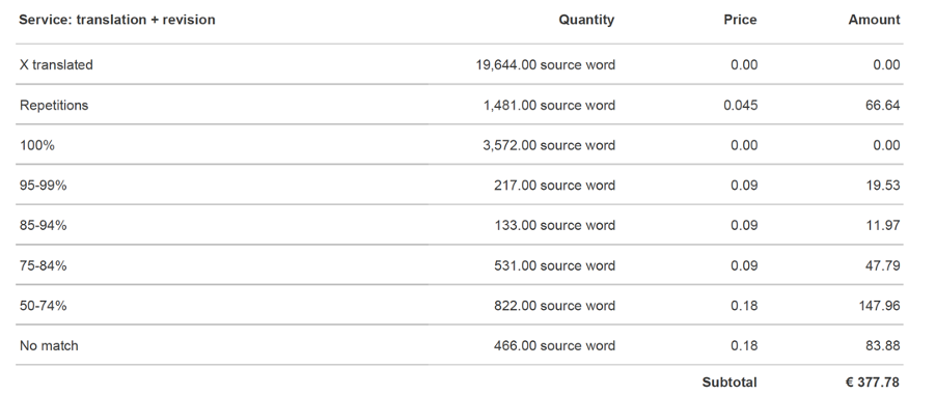The width and height of the screenshot is (936, 396).
Task: Click the 19,644.00 source word quantity
Action: (x=545, y=65)
